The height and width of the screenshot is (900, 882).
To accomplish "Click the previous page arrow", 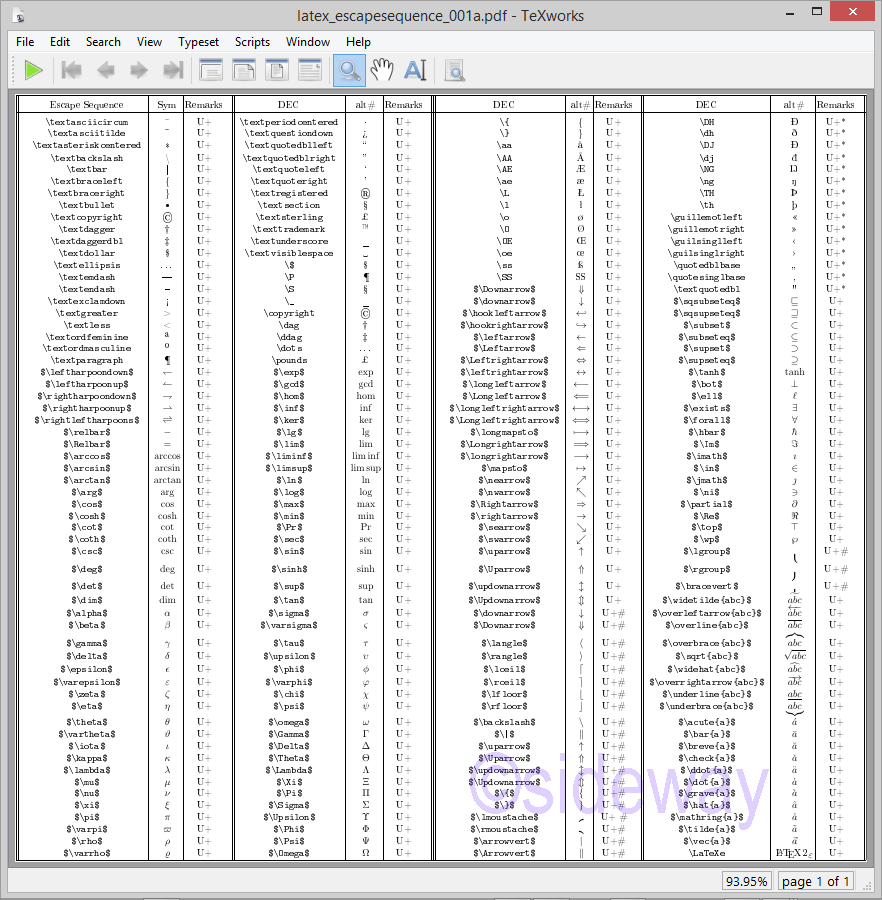I will coord(106,71).
